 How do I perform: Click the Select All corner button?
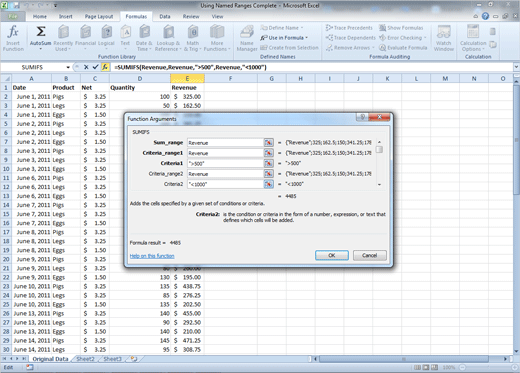(6, 79)
